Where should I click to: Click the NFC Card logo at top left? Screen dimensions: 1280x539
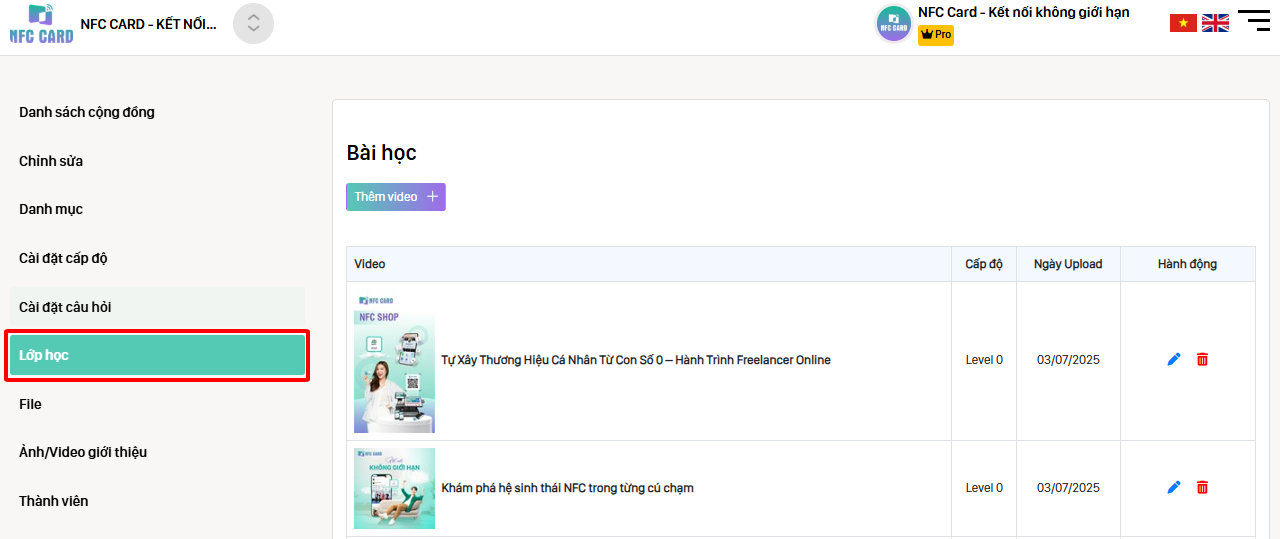pyautogui.click(x=42, y=24)
